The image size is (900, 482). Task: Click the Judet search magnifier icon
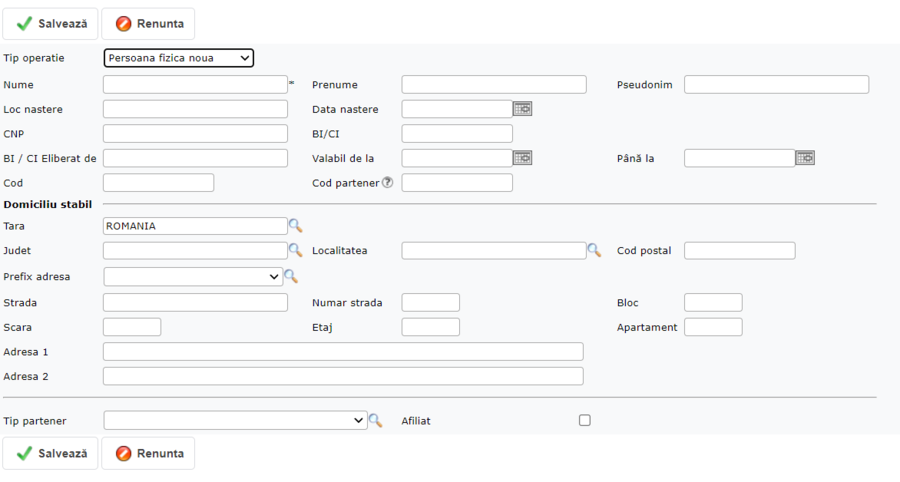(x=295, y=250)
